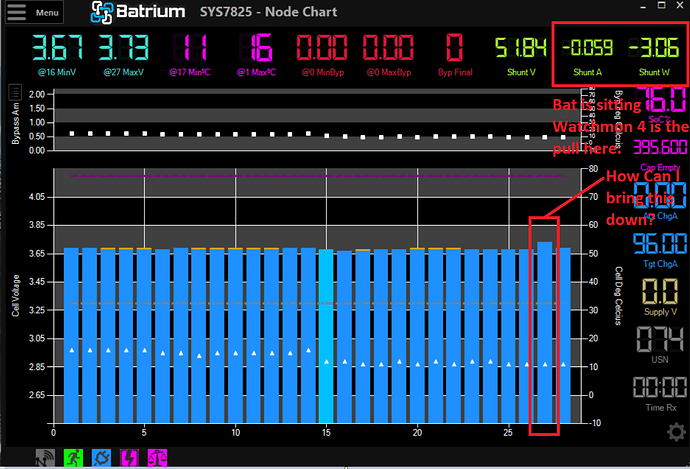Click the Cell Deg Celsius axis label
The height and width of the screenshot is (469, 690).
pyautogui.click(x=619, y=296)
